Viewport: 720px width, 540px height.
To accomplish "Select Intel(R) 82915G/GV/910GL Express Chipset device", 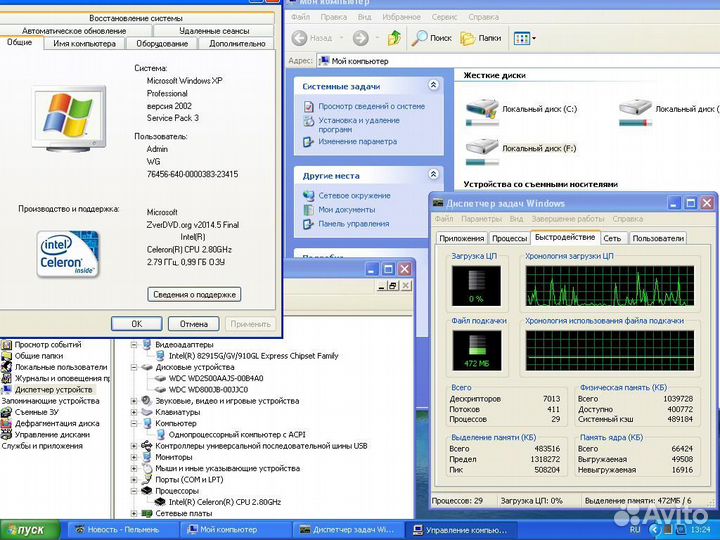I will (x=253, y=356).
